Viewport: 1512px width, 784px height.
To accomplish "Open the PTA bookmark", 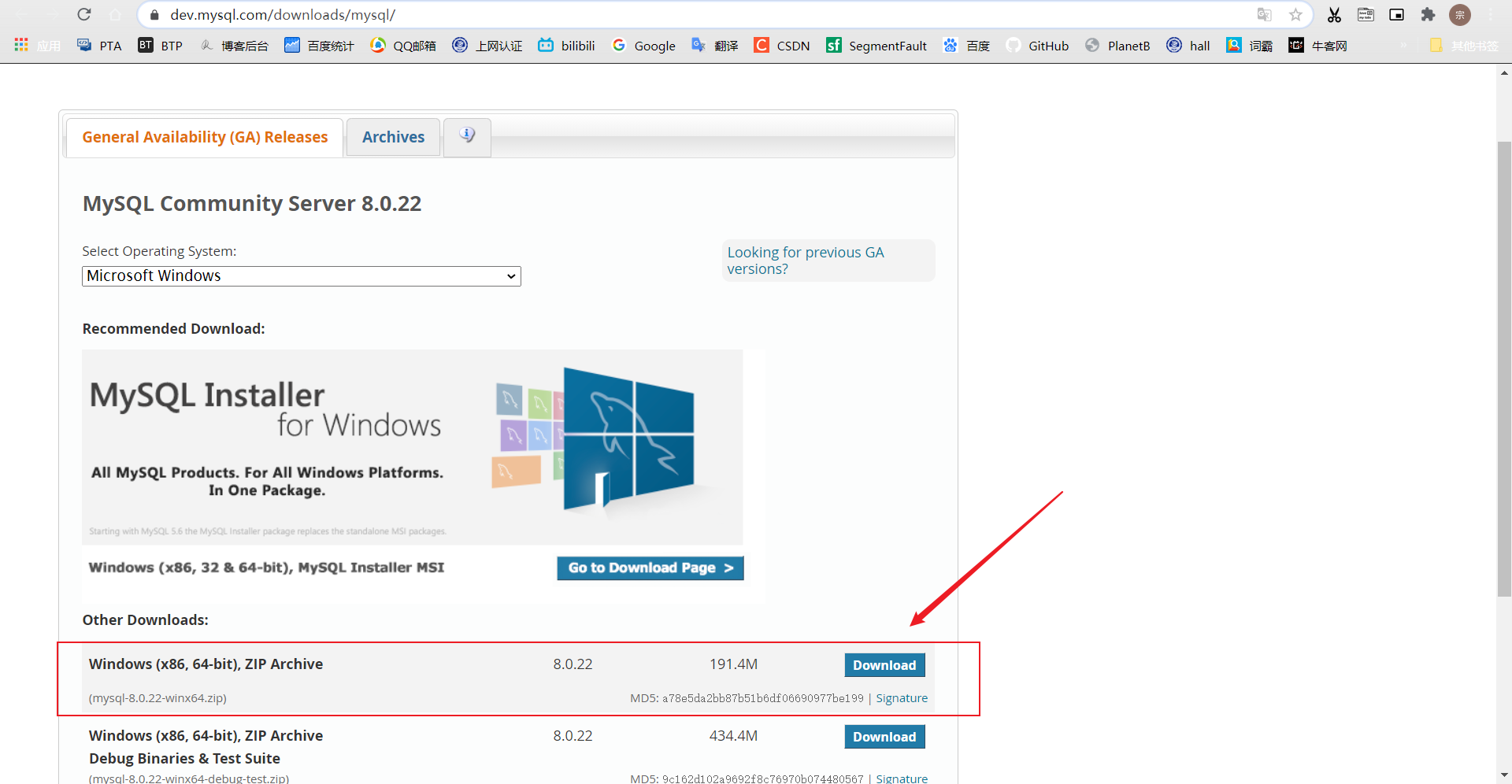I will pyautogui.click(x=99, y=46).
